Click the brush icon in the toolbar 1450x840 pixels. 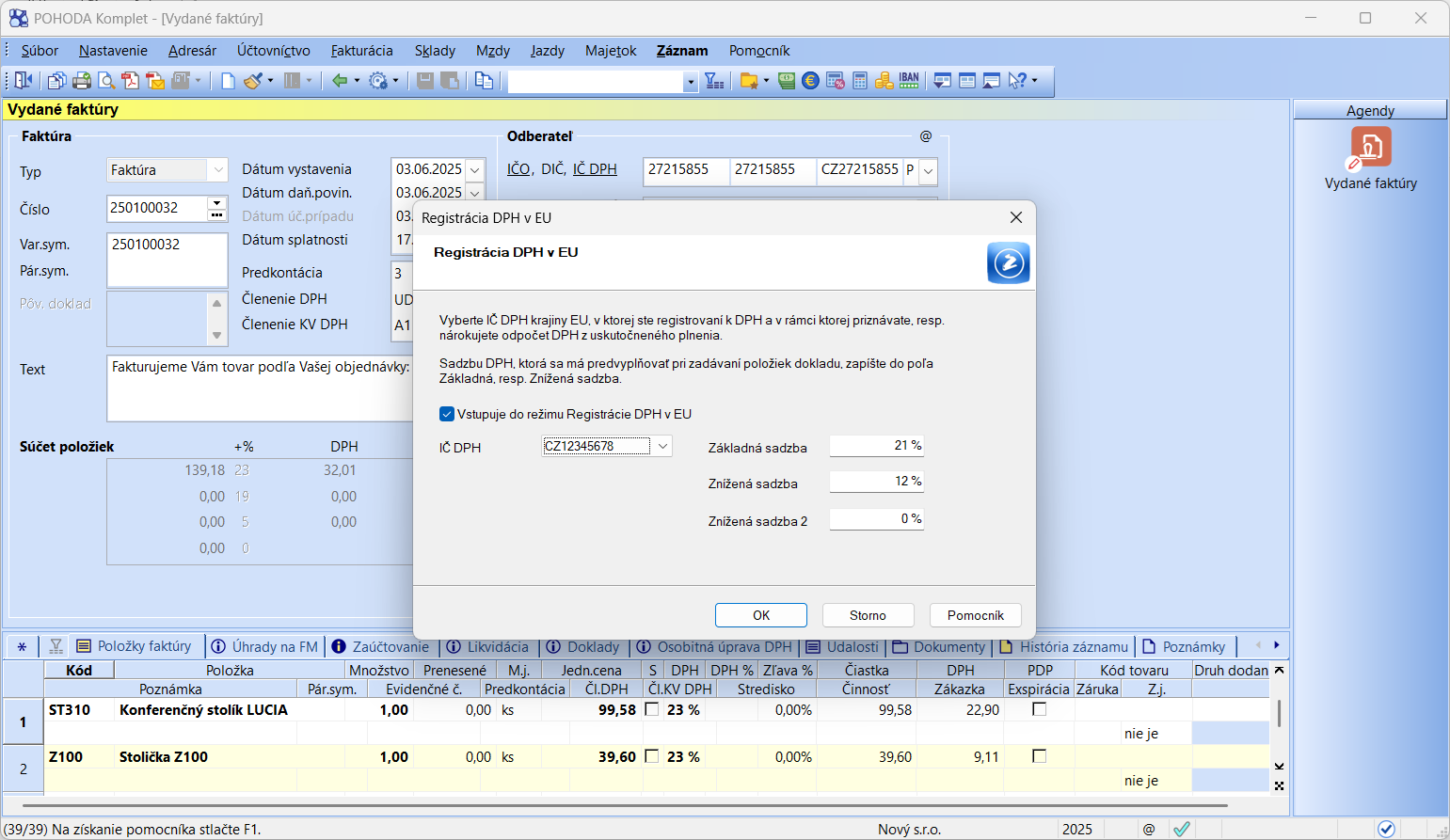252,81
